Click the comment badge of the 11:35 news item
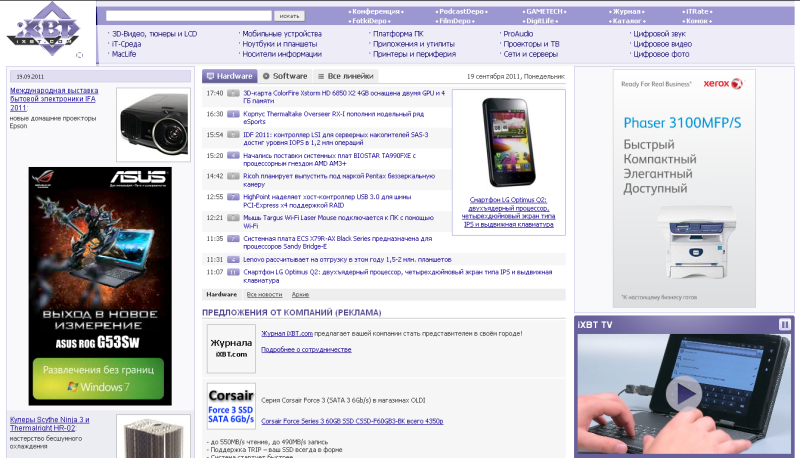 click(233, 239)
